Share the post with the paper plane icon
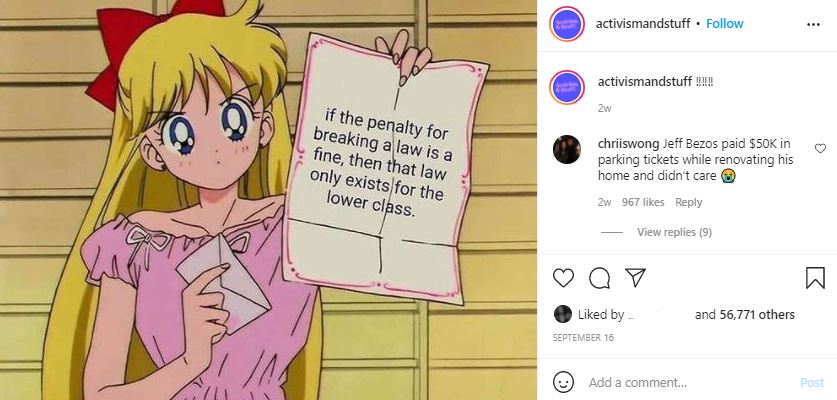Image resolution: width=837 pixels, height=400 pixels. [x=635, y=277]
